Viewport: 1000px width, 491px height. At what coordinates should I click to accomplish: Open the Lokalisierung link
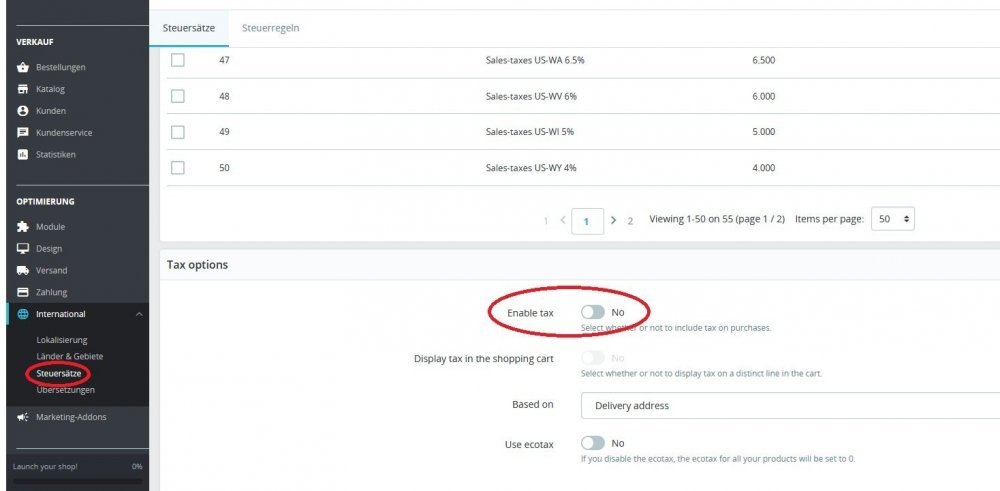tap(62, 340)
